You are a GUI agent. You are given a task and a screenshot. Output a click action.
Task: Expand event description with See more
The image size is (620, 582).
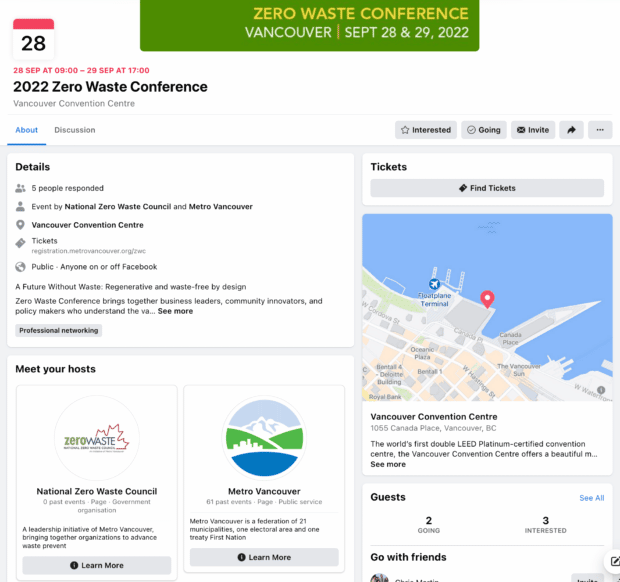pyautogui.click(x=175, y=311)
